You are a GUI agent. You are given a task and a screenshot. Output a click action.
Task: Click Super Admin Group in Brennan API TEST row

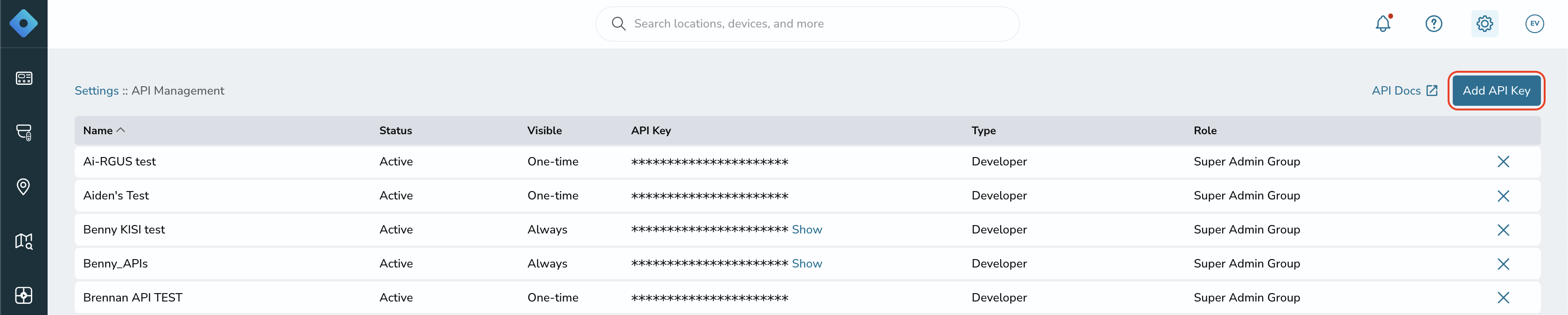click(x=1246, y=298)
